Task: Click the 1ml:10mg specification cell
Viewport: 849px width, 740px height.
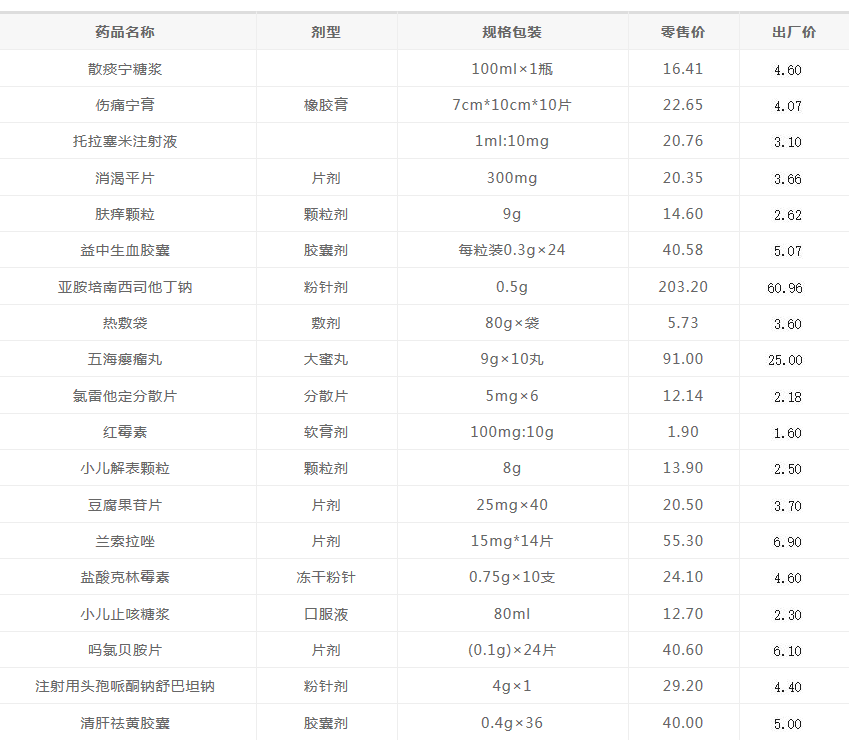Action: tap(512, 141)
